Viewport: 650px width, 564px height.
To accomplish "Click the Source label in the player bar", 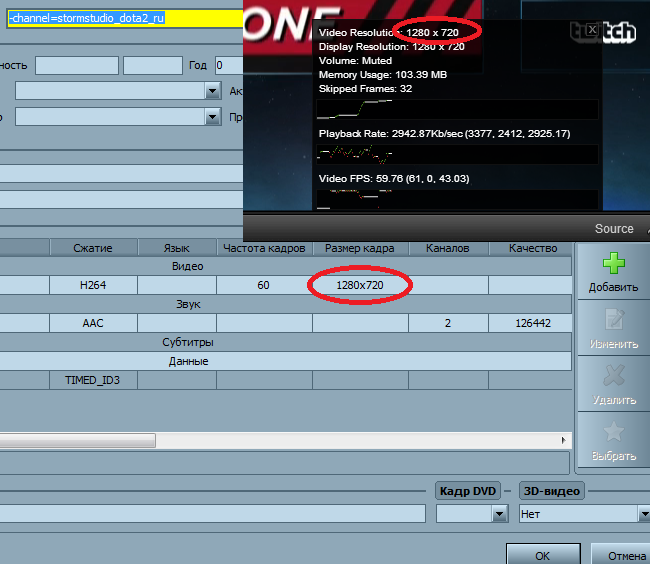I will click(614, 228).
